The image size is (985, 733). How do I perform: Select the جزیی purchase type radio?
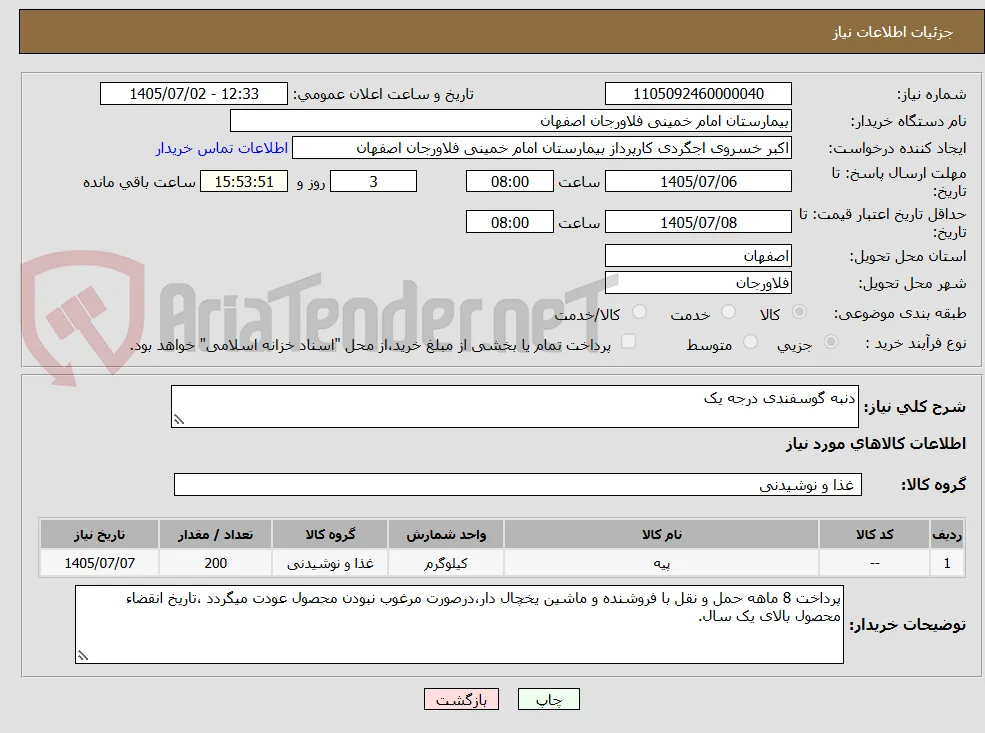tap(830, 342)
